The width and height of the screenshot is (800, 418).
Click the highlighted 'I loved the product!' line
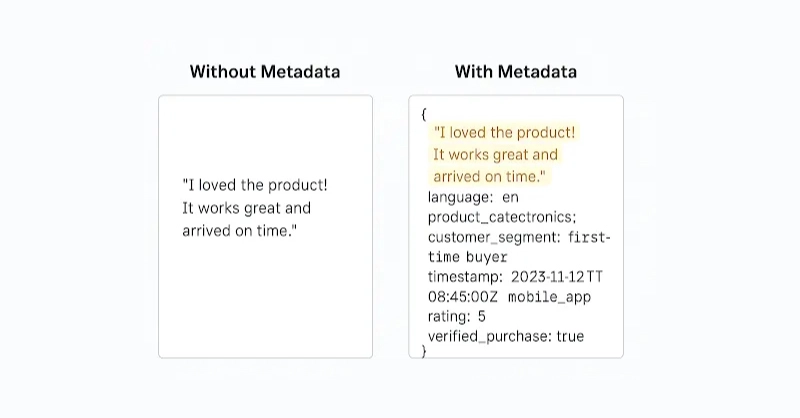coord(505,133)
